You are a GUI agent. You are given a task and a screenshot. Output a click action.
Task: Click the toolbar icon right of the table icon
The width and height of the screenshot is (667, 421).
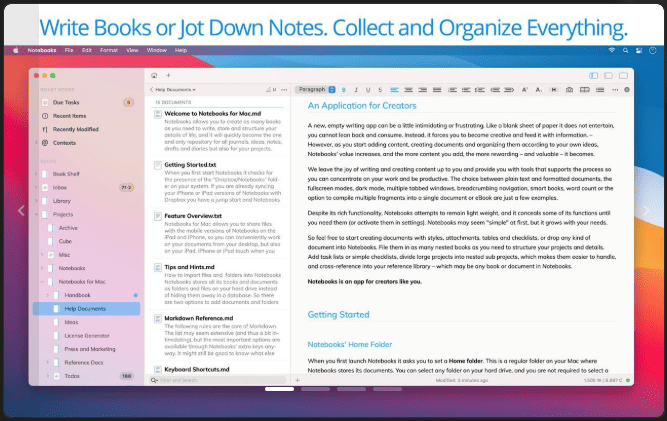coord(600,90)
